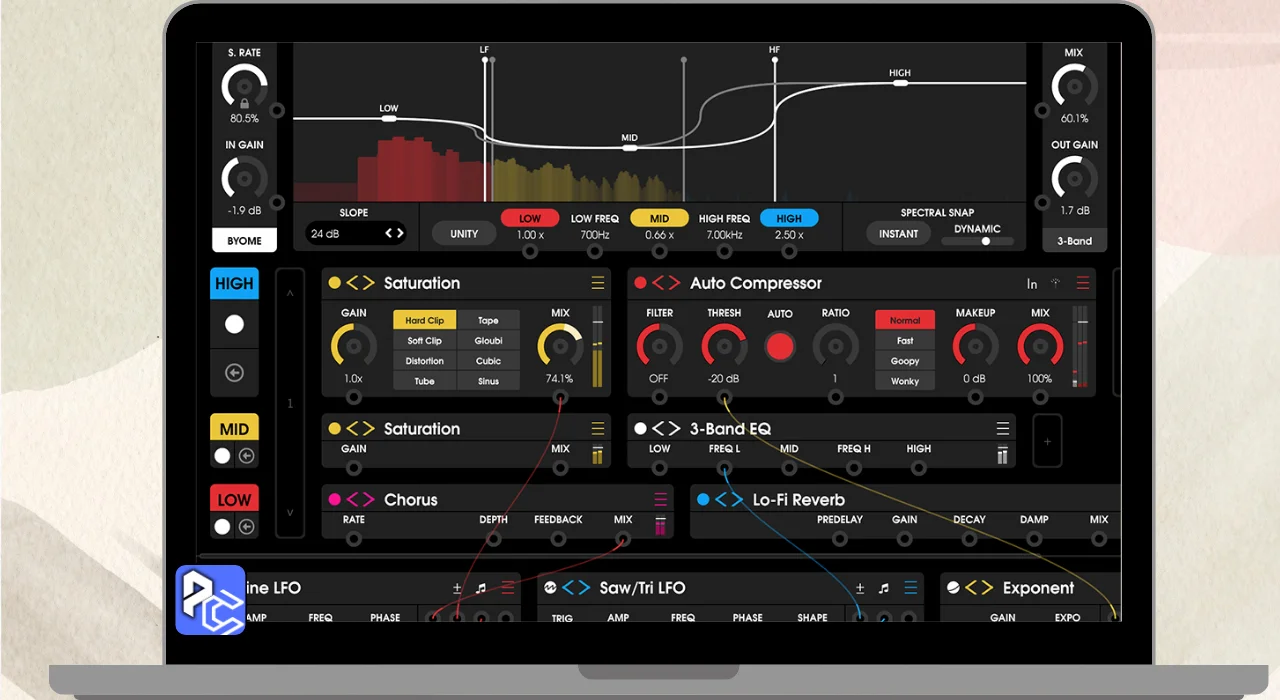Click the Lo-Fi Reverb blue swap arrows
1280x700 pixels.
[729, 500]
